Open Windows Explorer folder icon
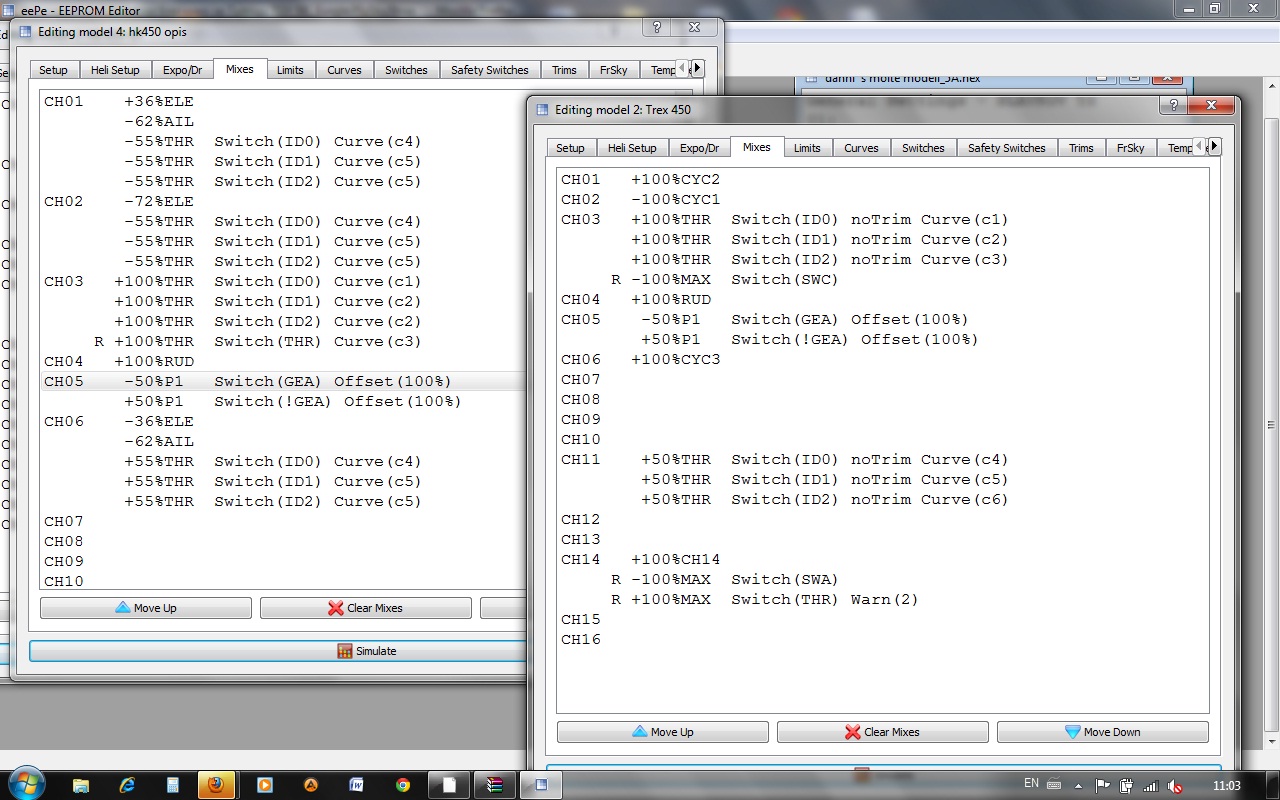Screen dimensions: 1280x800 [81, 785]
